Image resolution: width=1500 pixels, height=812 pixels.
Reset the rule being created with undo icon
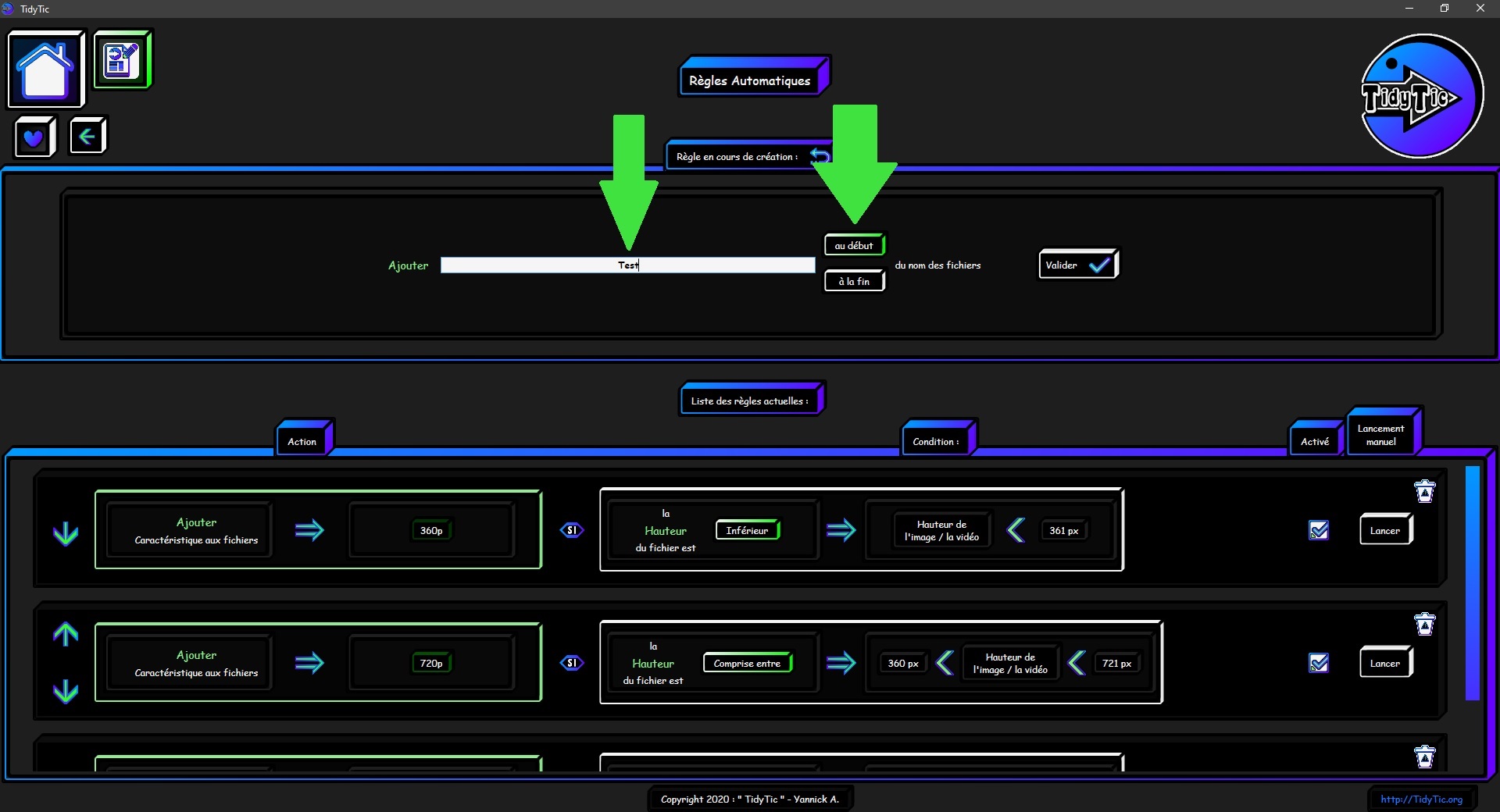click(x=820, y=155)
